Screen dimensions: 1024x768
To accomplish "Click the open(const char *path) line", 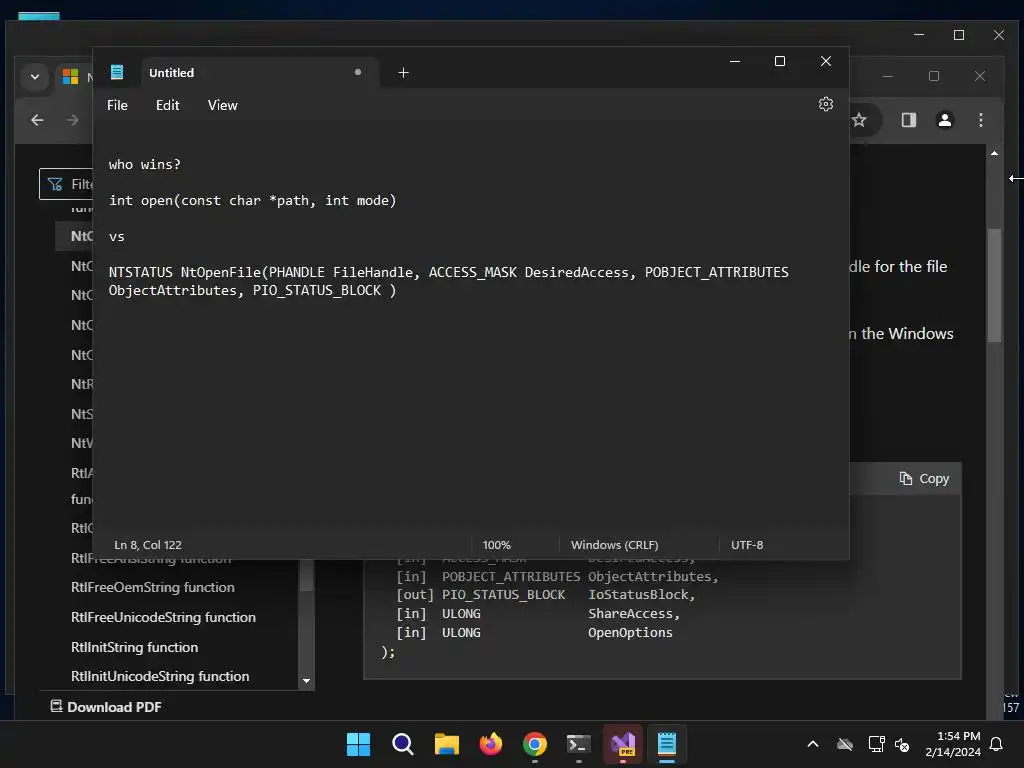I will 253,200.
